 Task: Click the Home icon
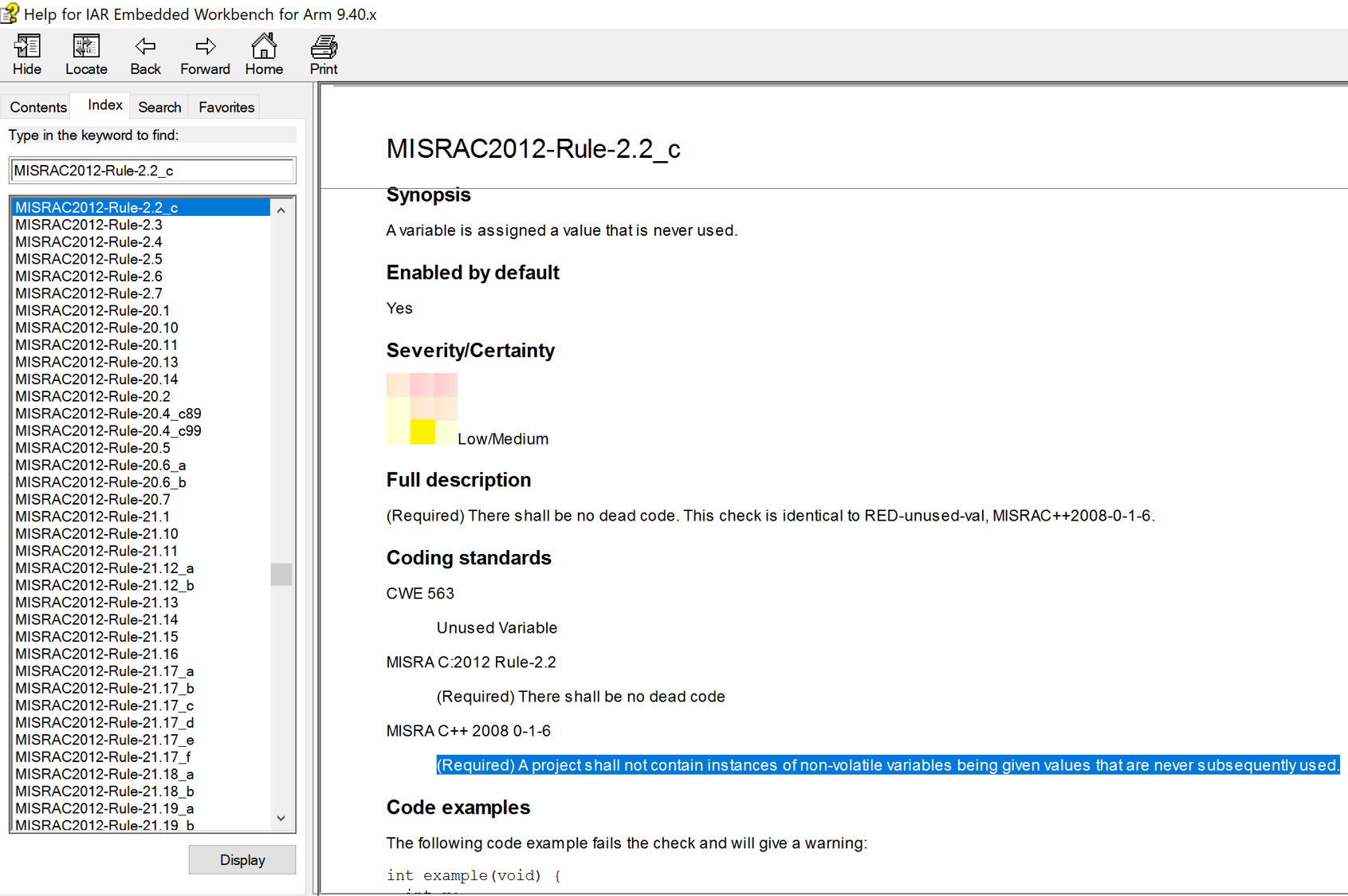(263, 53)
